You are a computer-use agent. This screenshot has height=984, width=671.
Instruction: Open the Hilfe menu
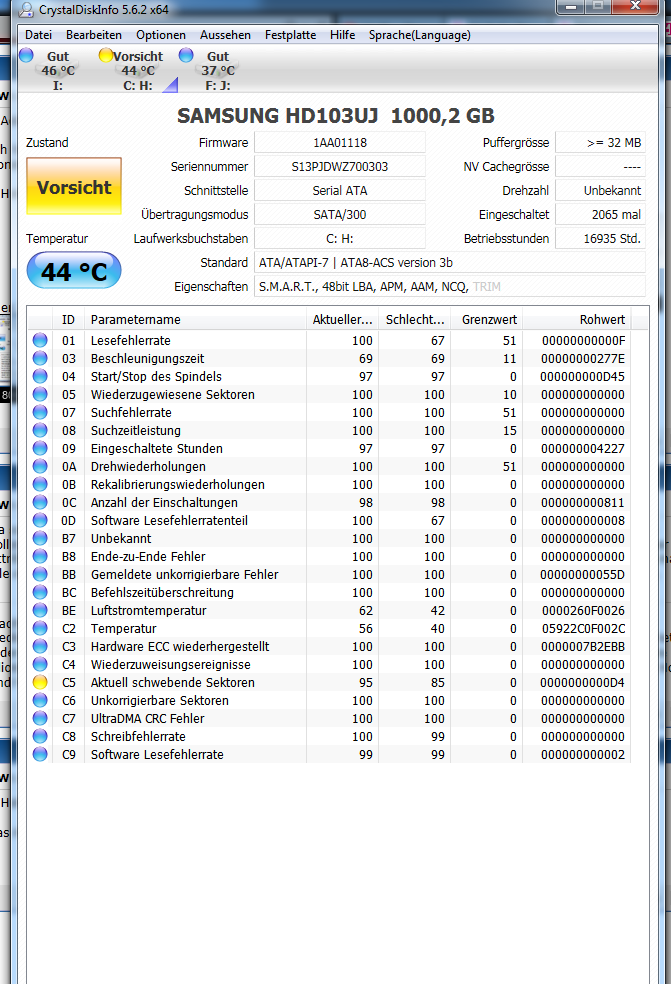(342, 35)
